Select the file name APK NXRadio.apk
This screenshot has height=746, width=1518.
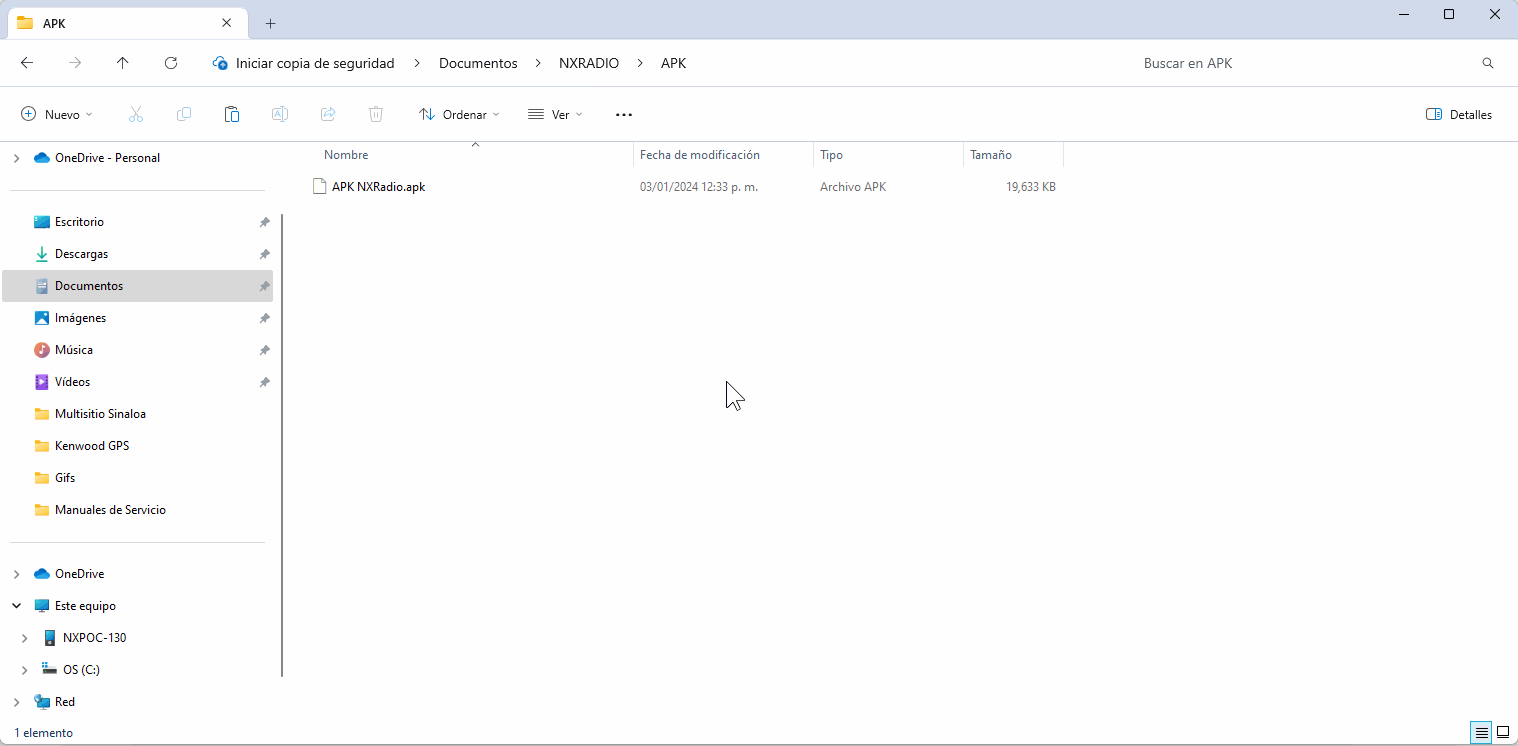click(379, 187)
